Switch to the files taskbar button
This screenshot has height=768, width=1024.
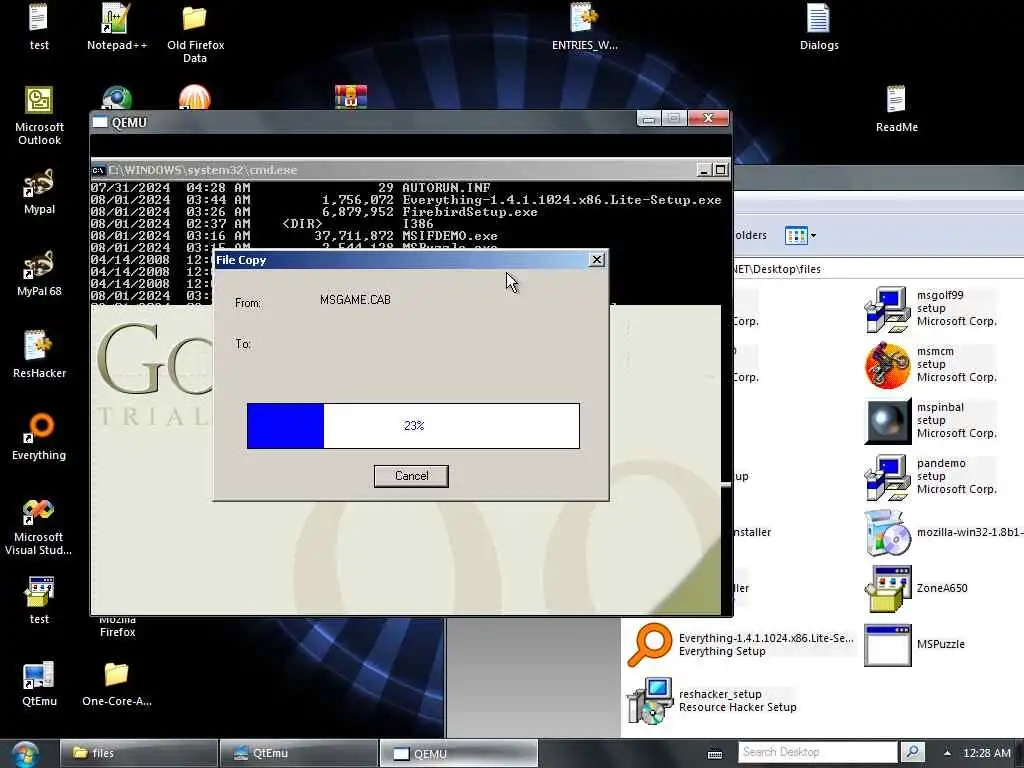(139, 753)
